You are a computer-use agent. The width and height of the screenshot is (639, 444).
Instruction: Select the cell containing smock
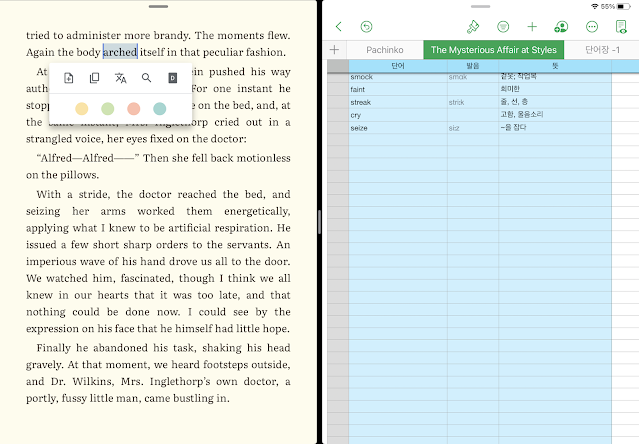click(x=398, y=77)
